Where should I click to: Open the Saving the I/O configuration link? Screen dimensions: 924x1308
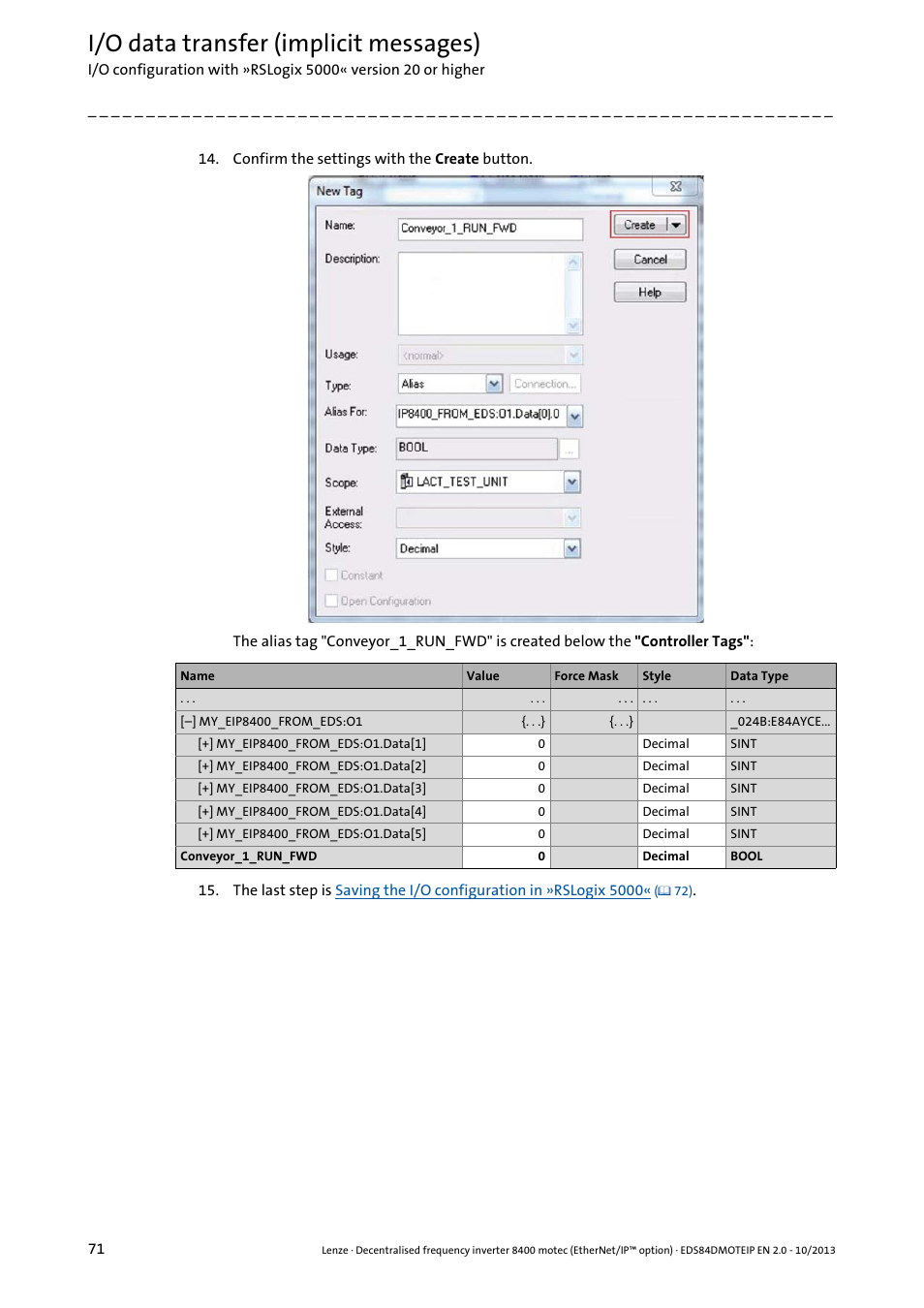(x=493, y=890)
